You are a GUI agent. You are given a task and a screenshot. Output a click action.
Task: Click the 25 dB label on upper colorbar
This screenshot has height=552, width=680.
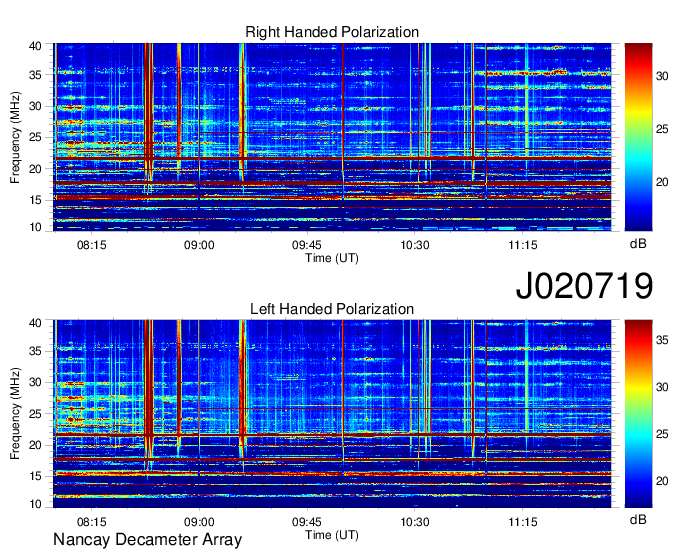pyautogui.click(x=662, y=129)
